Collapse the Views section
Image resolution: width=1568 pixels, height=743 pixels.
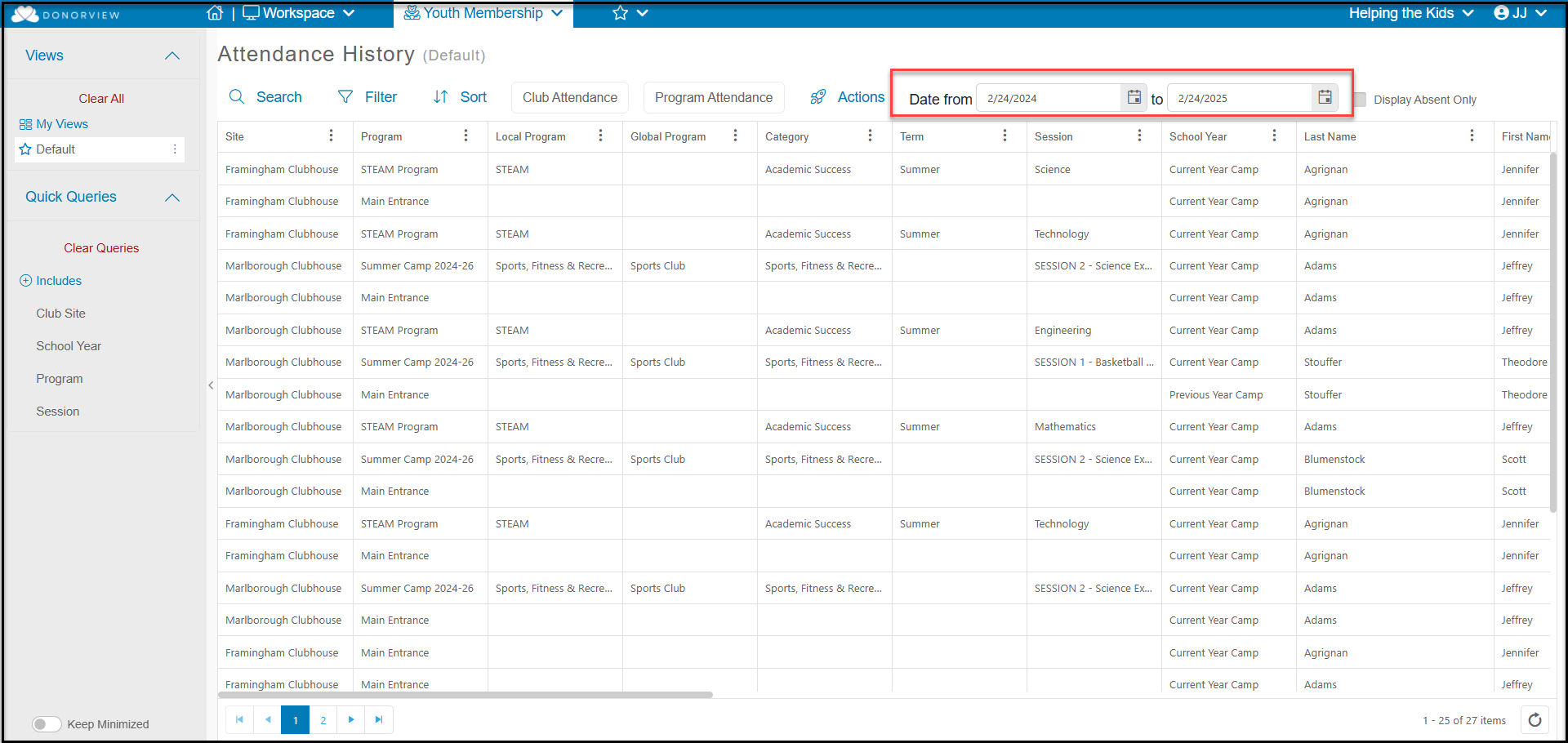click(x=172, y=56)
